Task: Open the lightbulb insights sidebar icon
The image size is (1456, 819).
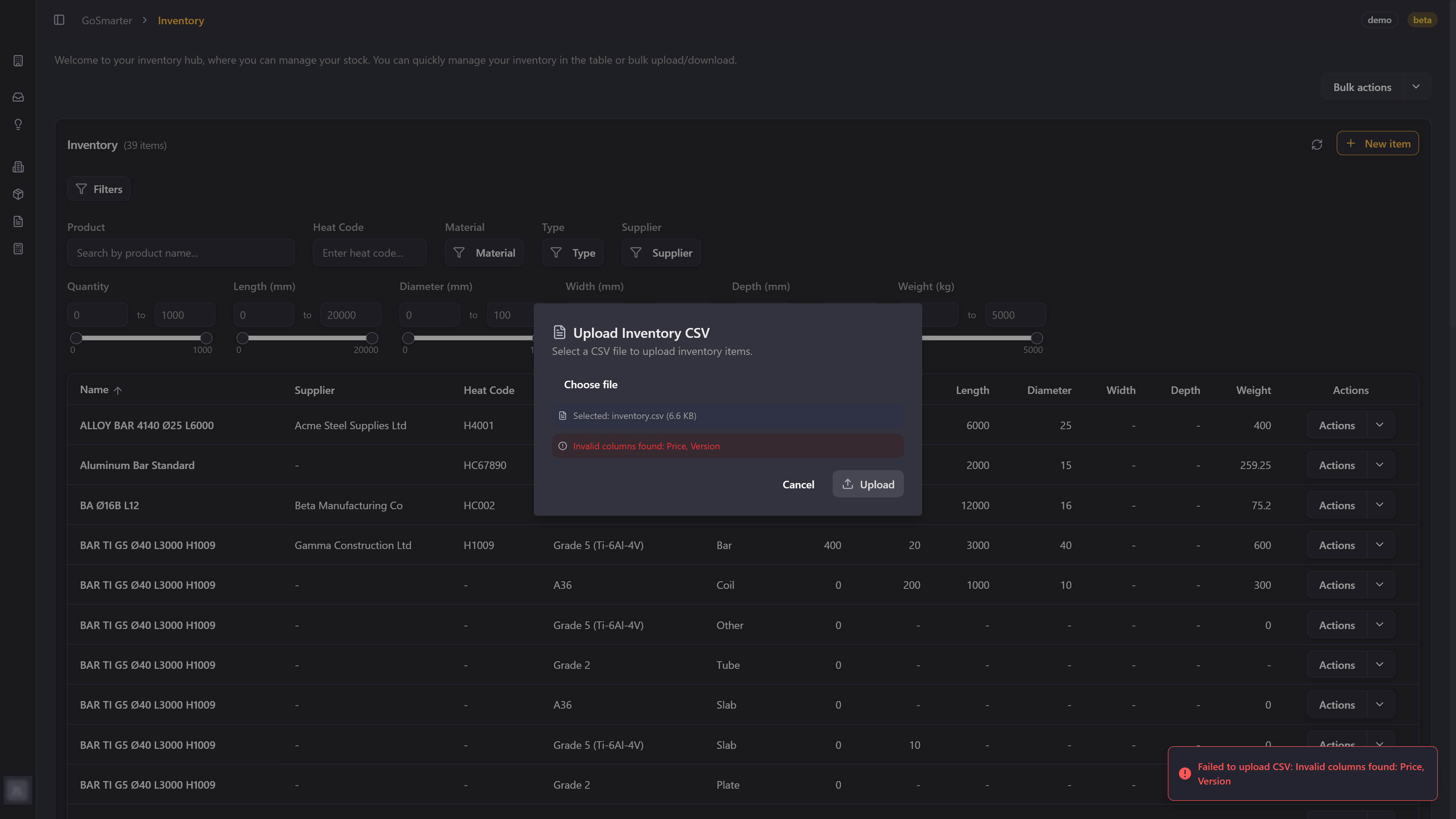Action: pos(18,124)
